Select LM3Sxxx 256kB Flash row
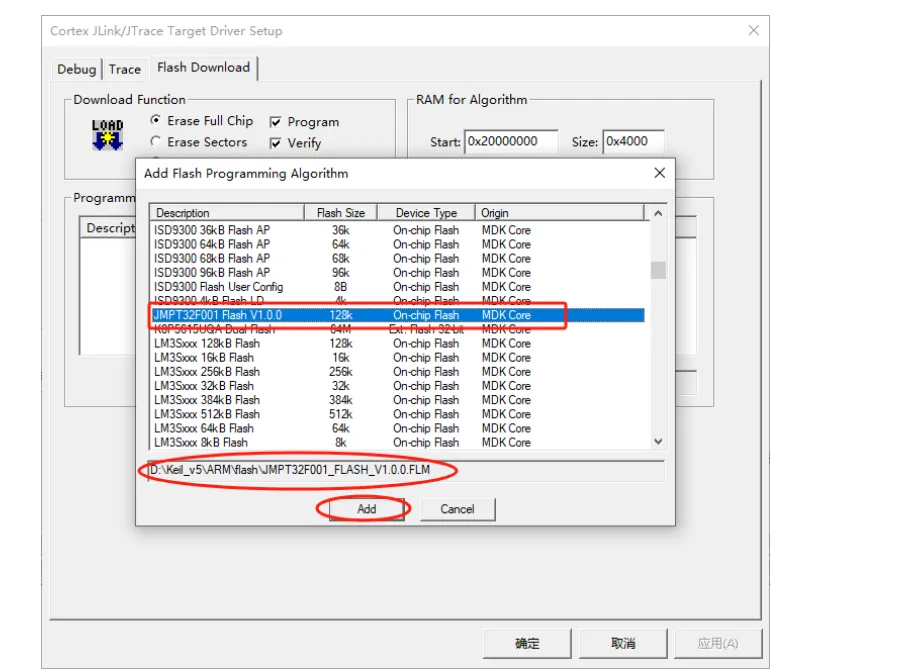904x671 pixels. pos(398,372)
